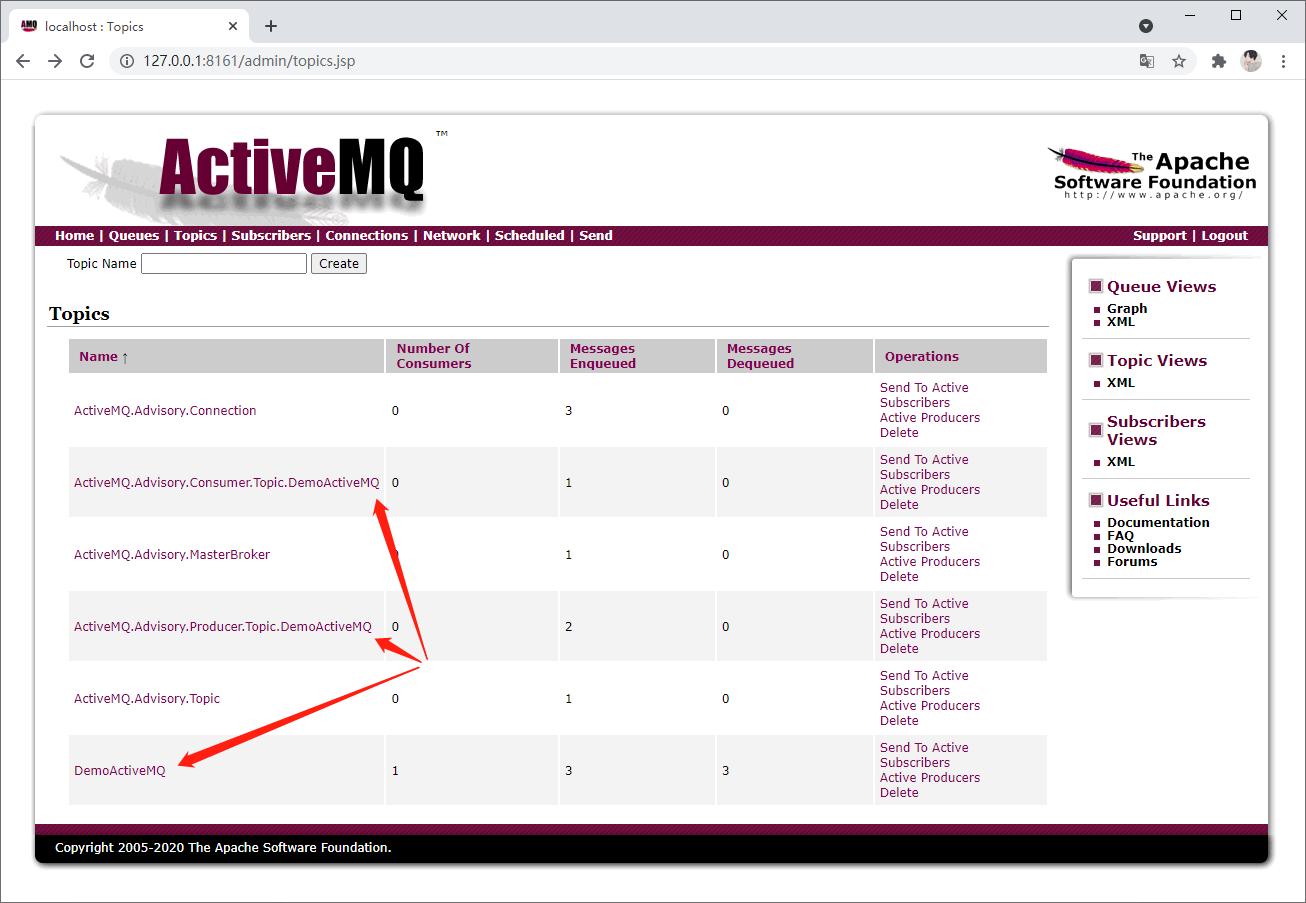The width and height of the screenshot is (1306, 903).
Task: Open the tab search dropdown arrow
Action: (1146, 26)
